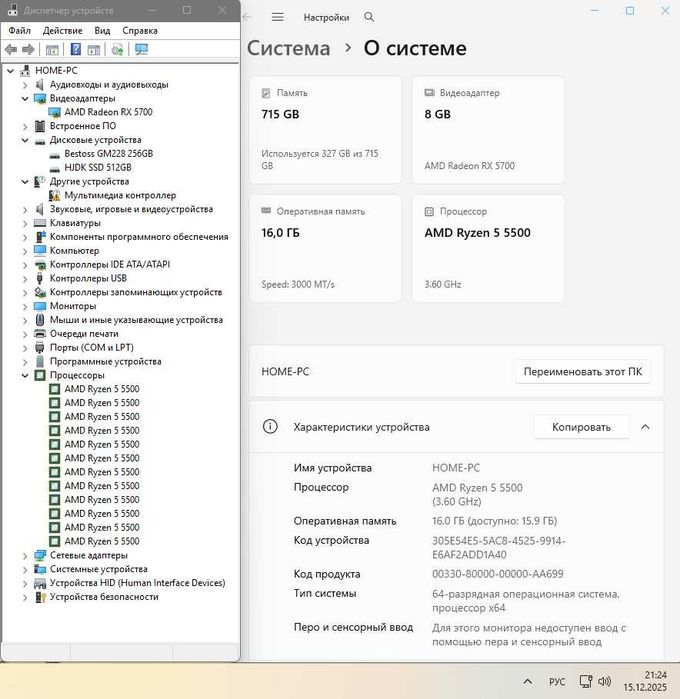Expand Системные устройства node
The image size is (680, 699).
coord(25,569)
